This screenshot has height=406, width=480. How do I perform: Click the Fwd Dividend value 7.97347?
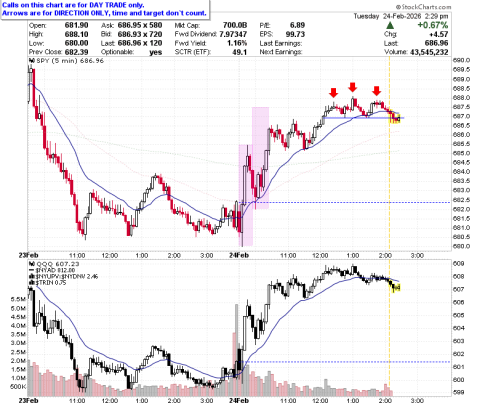pos(233,34)
